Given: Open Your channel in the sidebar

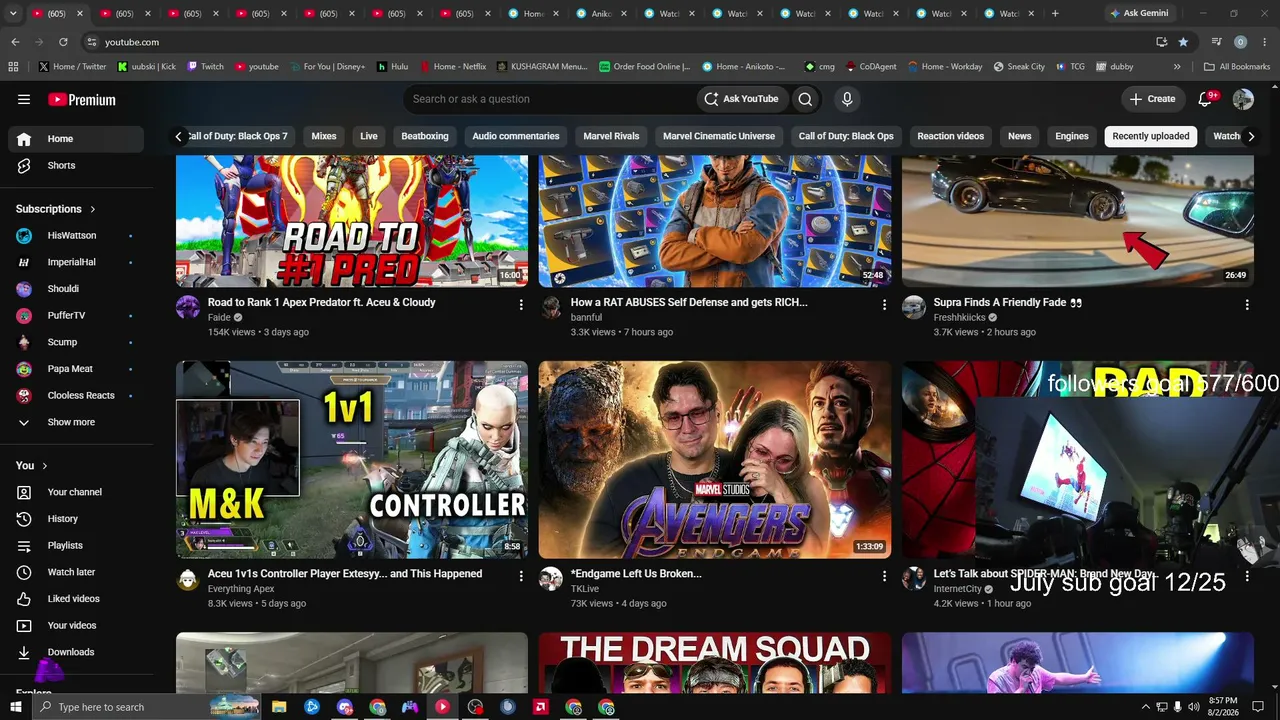Looking at the screenshot, I should pyautogui.click(x=76, y=492).
